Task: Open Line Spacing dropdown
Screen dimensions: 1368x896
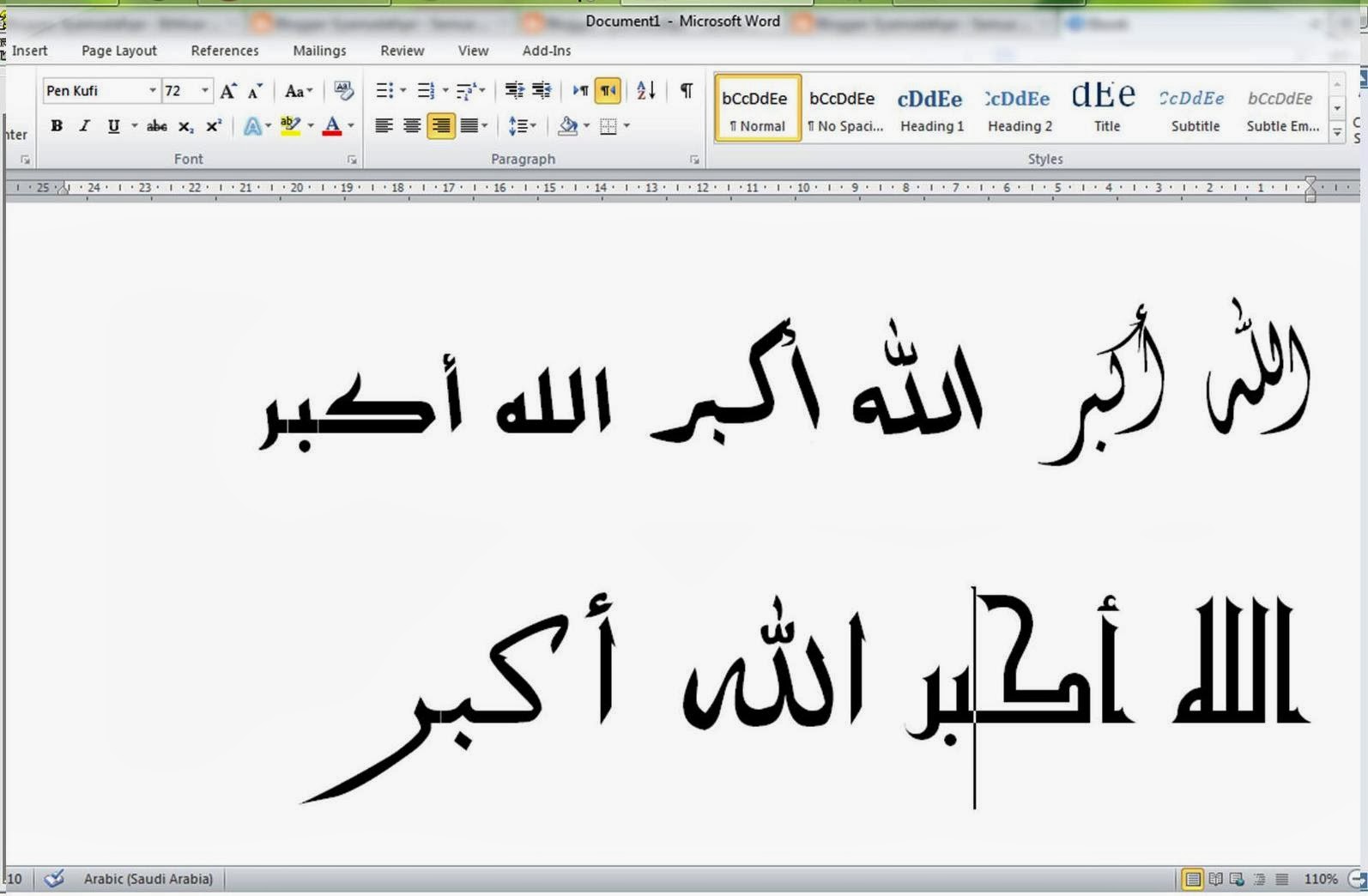Action: tap(522, 126)
